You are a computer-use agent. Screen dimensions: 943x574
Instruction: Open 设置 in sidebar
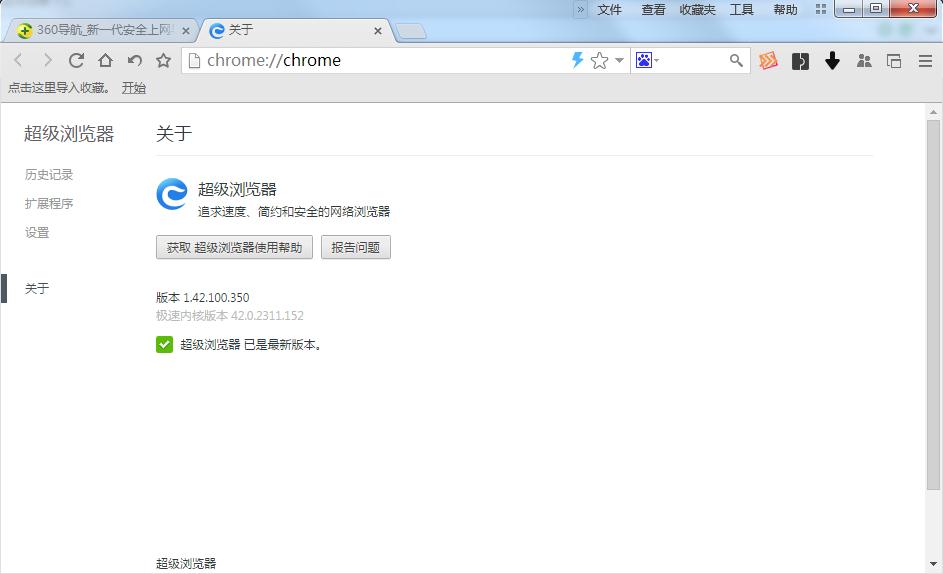pyautogui.click(x=37, y=232)
